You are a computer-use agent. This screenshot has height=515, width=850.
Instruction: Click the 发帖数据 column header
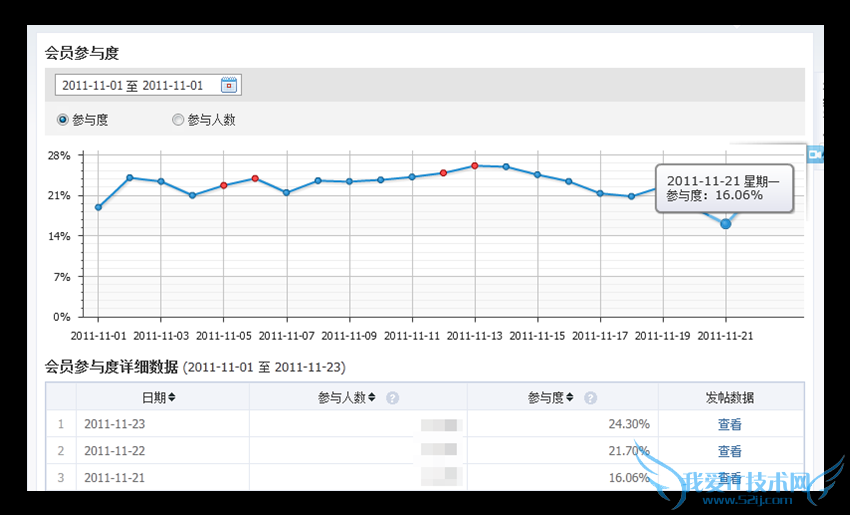pyautogui.click(x=730, y=398)
